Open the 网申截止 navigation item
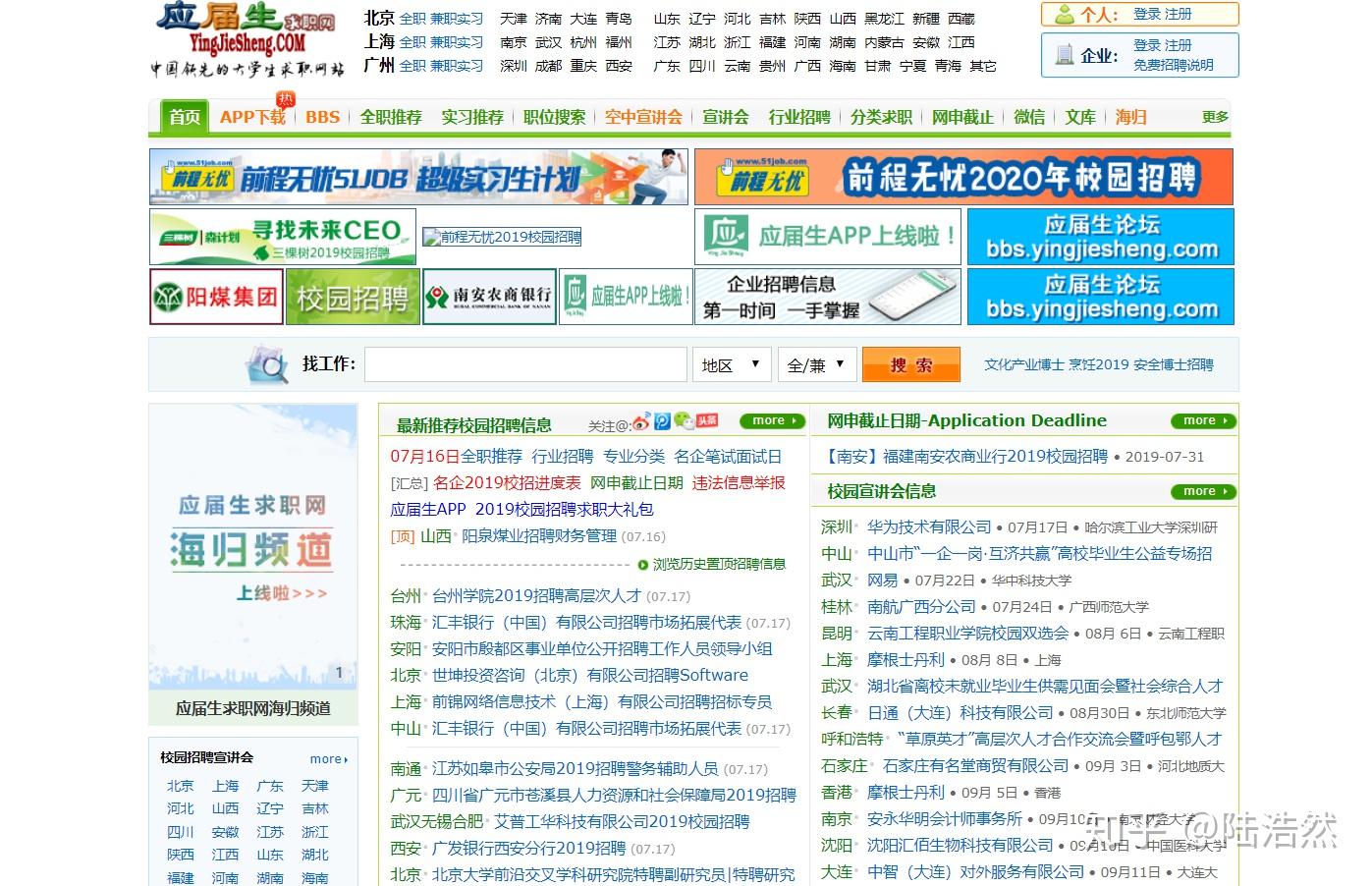Screen dimensions: 1372x886 click(x=962, y=117)
